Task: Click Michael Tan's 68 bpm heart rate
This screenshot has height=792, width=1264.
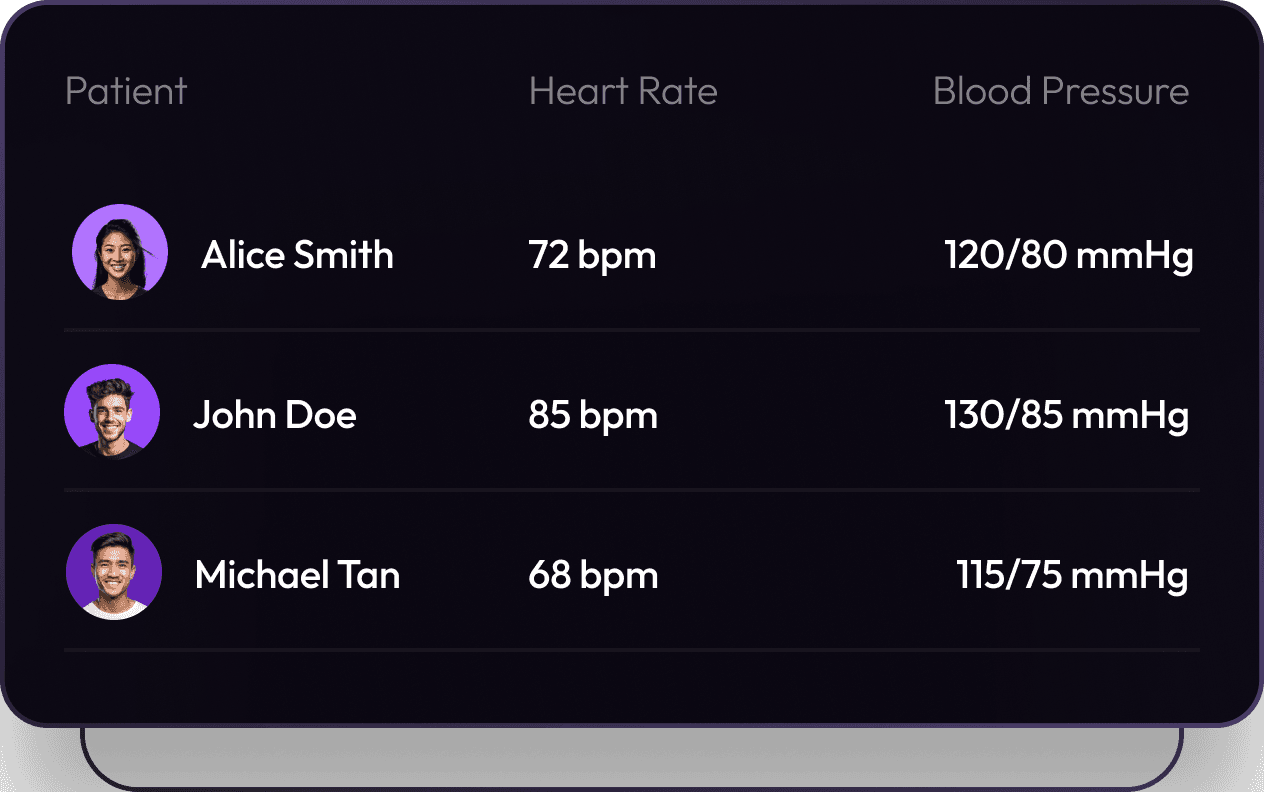Action: [593, 575]
